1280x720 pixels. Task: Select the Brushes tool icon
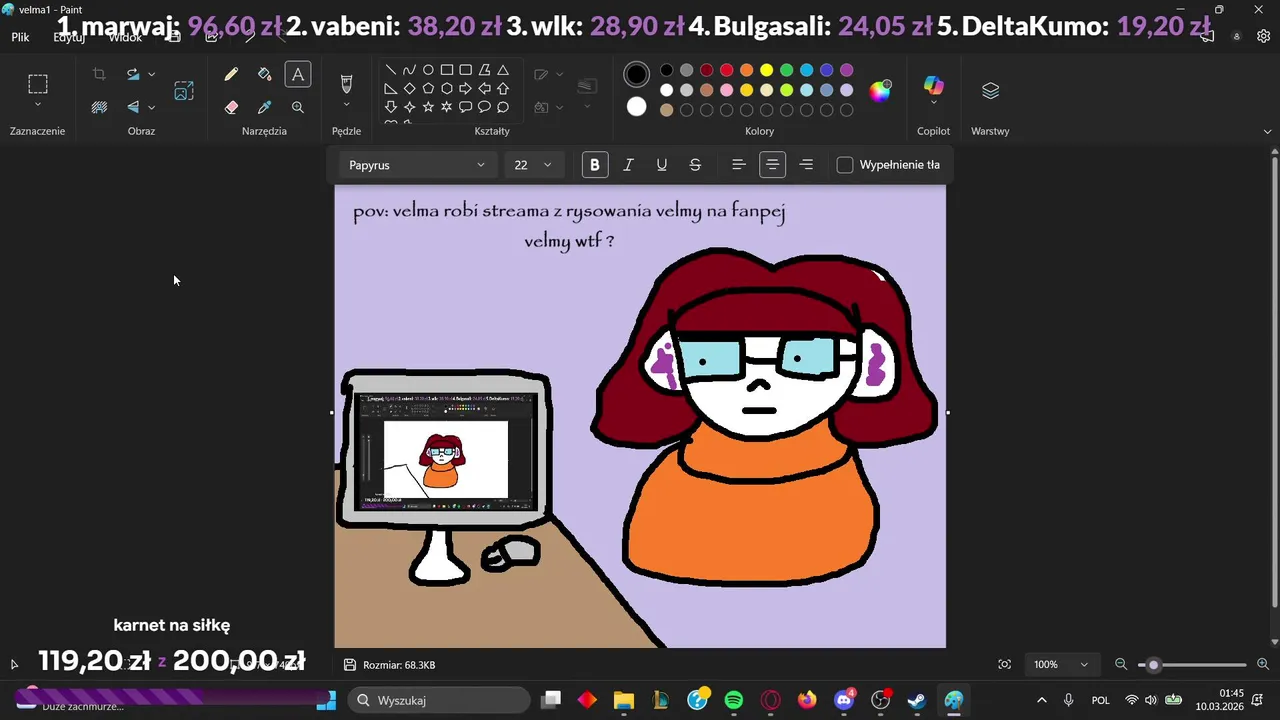346,82
